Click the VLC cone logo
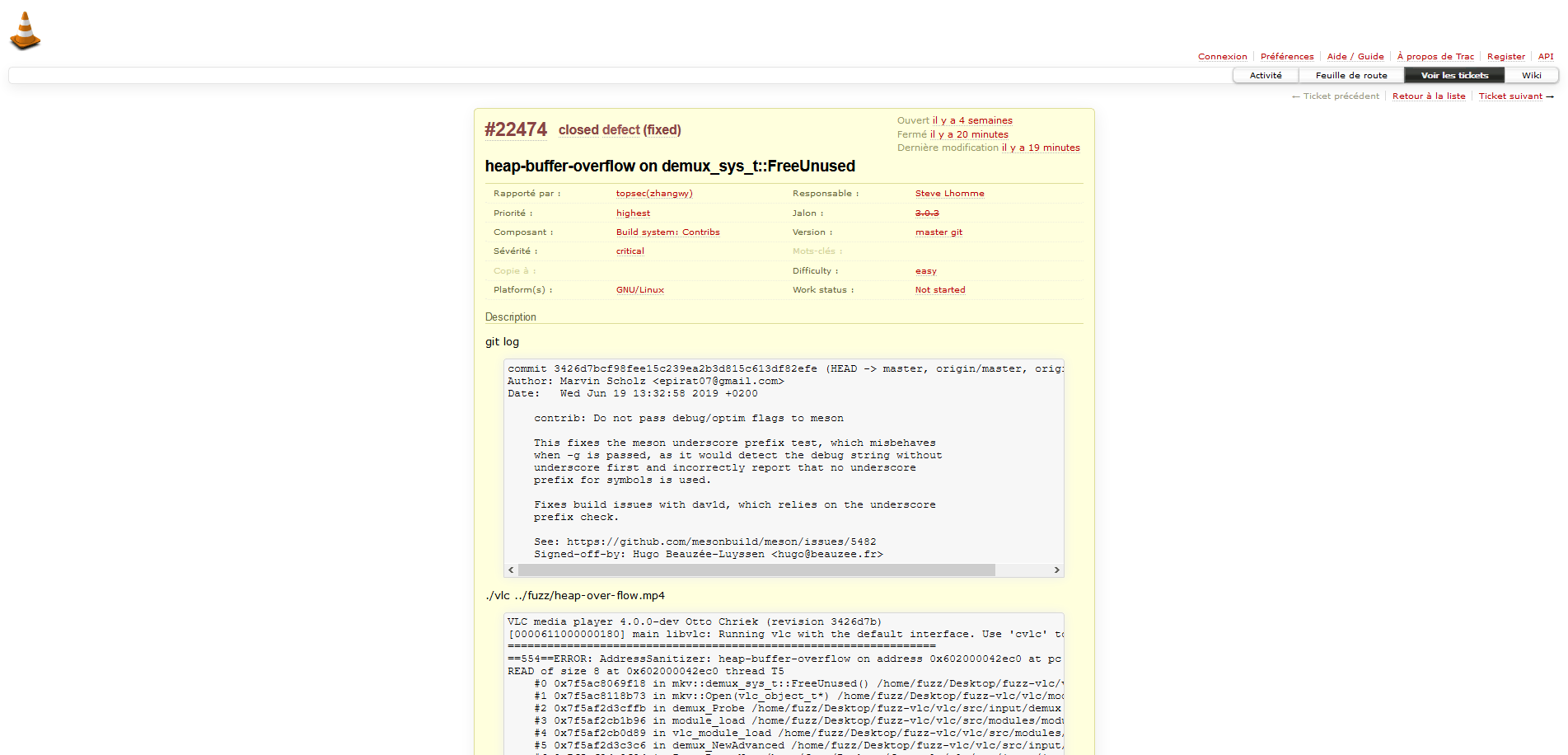Image resolution: width=1568 pixels, height=755 pixels. click(x=25, y=31)
